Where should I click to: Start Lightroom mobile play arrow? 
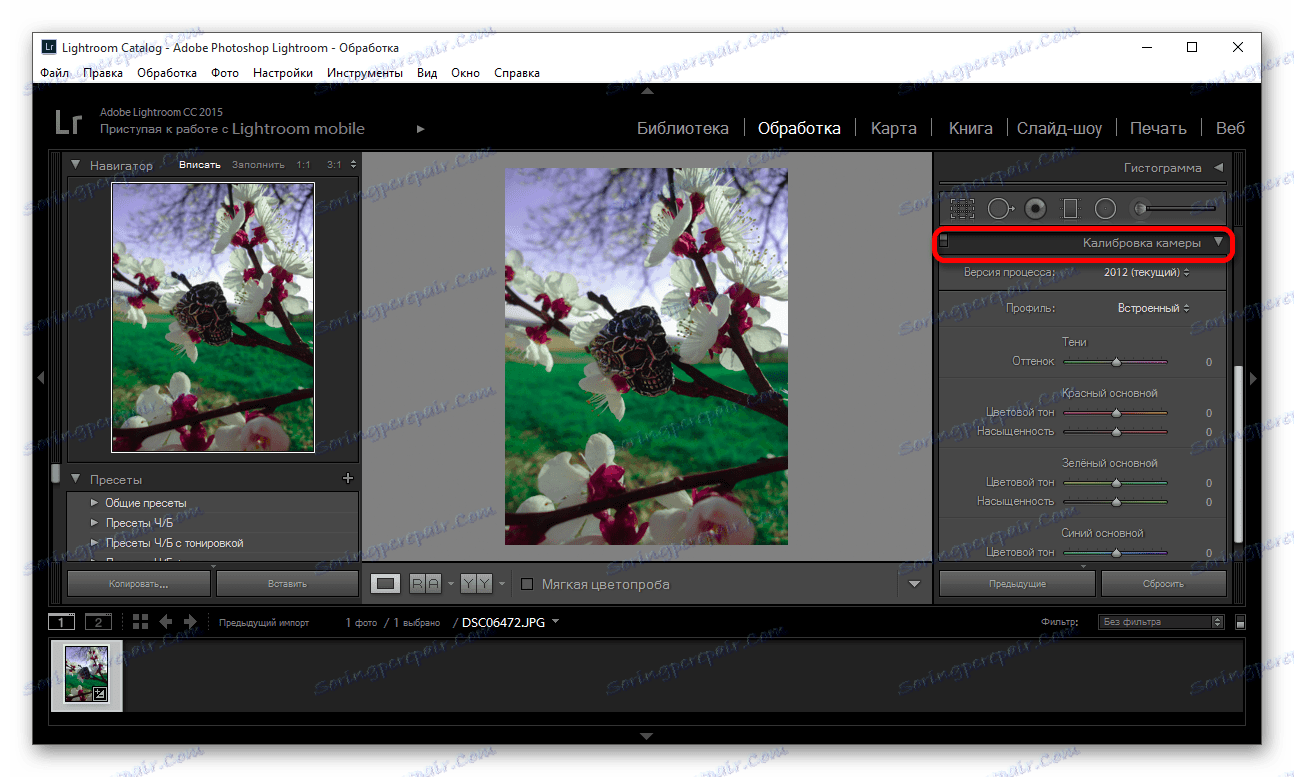coord(421,129)
